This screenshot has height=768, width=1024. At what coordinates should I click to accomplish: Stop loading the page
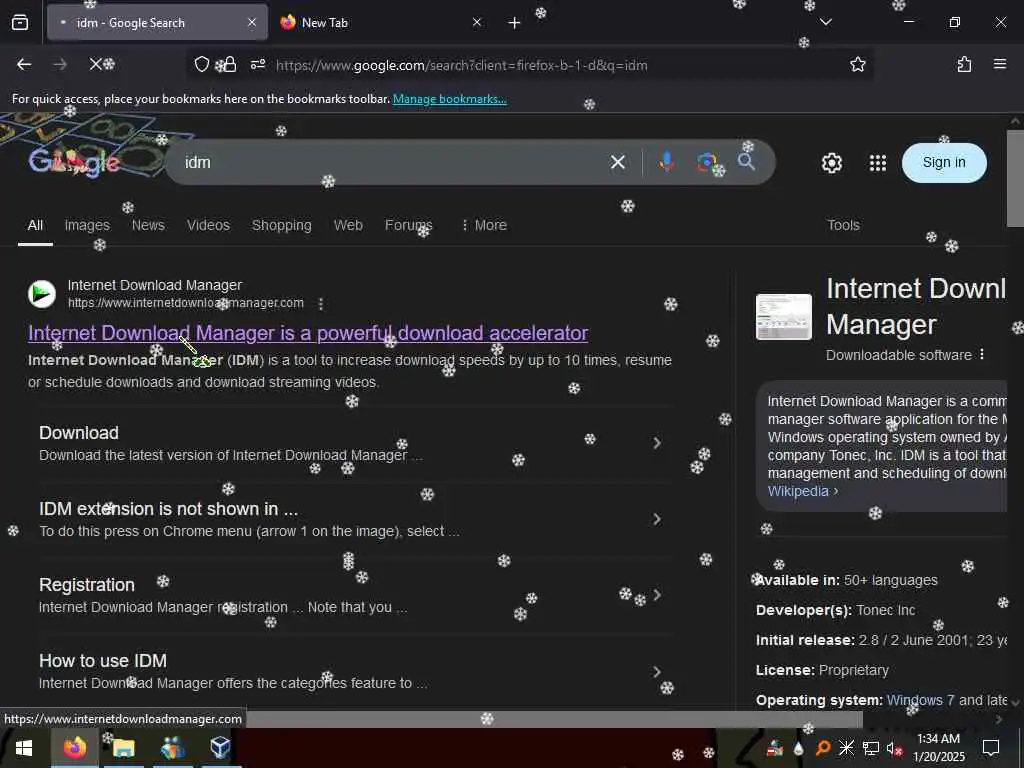pyautogui.click(x=95, y=64)
